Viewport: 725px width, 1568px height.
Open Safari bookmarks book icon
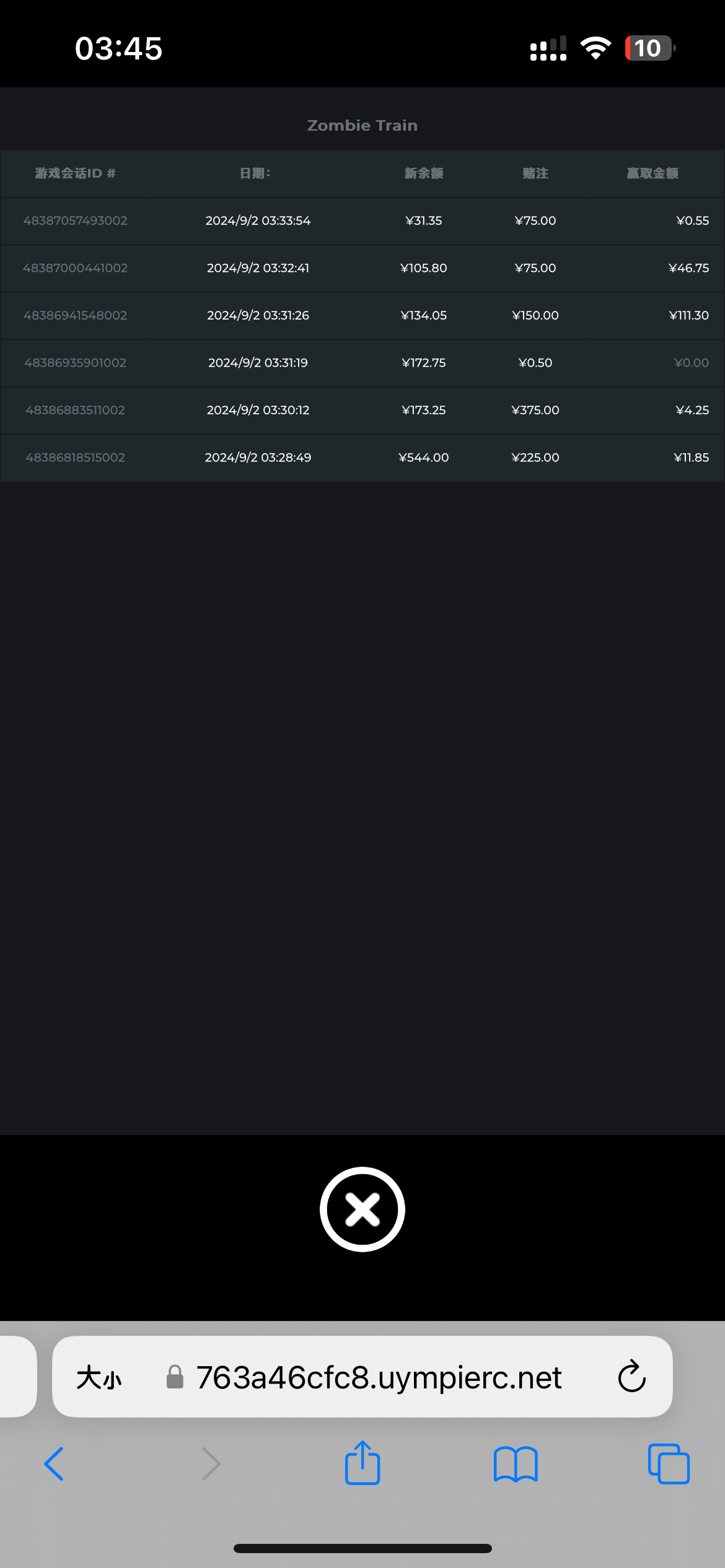click(x=516, y=1464)
